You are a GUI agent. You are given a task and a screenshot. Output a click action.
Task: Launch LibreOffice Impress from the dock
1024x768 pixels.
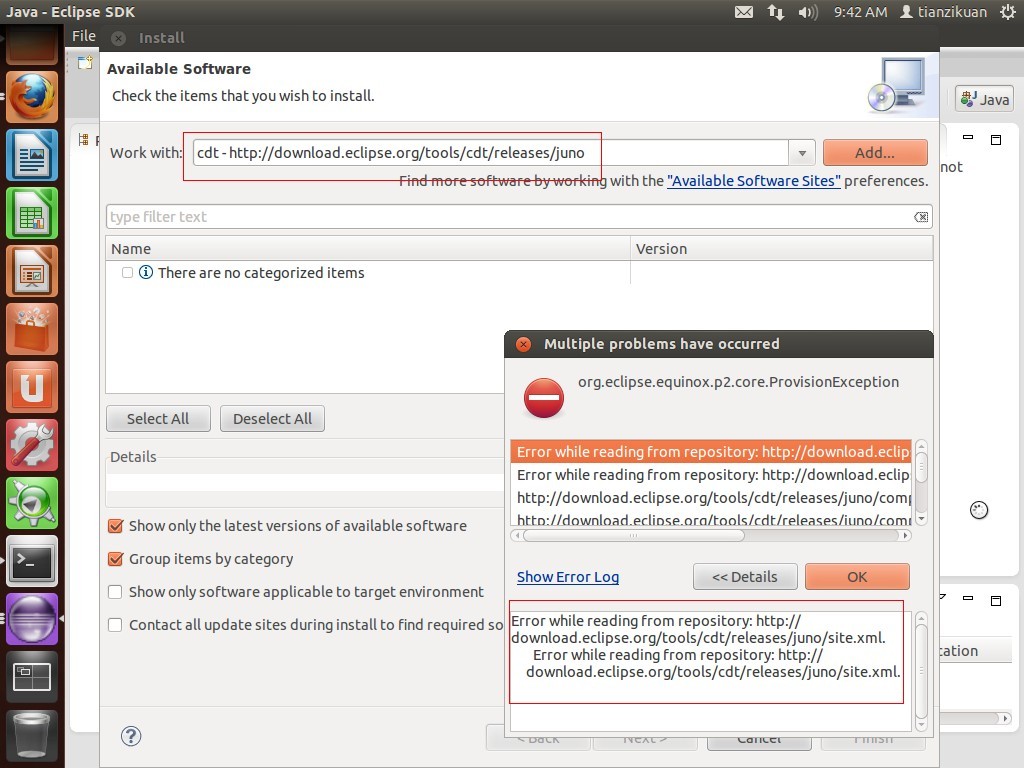(31, 271)
